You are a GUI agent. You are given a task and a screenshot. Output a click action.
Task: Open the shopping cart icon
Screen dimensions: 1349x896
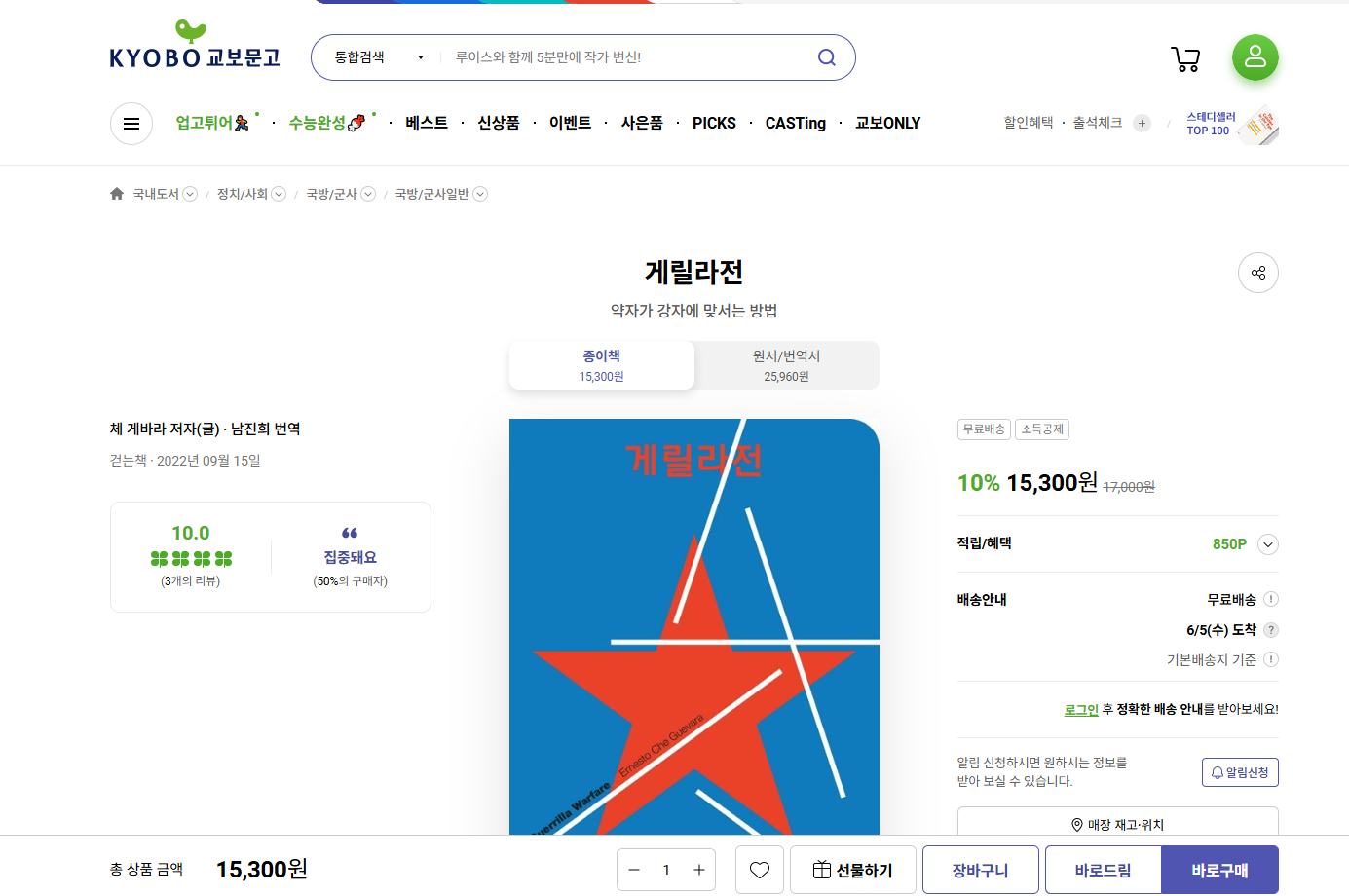[1185, 59]
